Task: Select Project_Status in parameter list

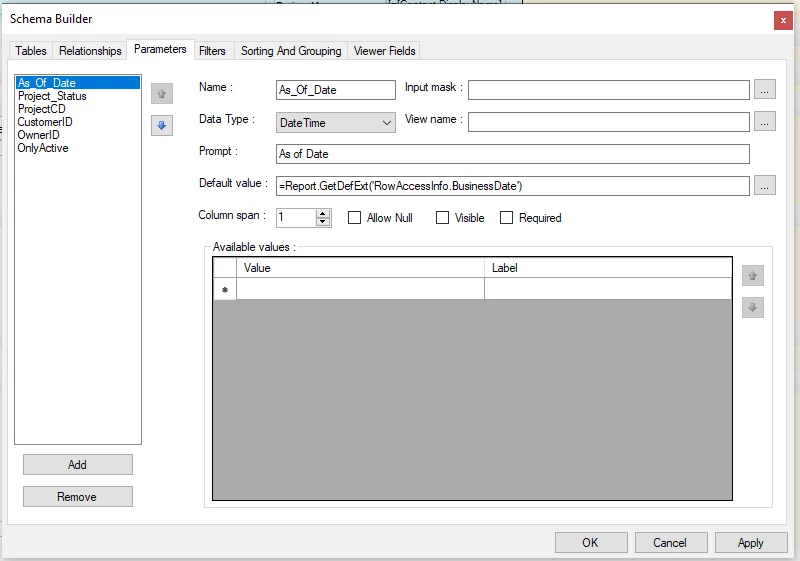Action: 78,96
